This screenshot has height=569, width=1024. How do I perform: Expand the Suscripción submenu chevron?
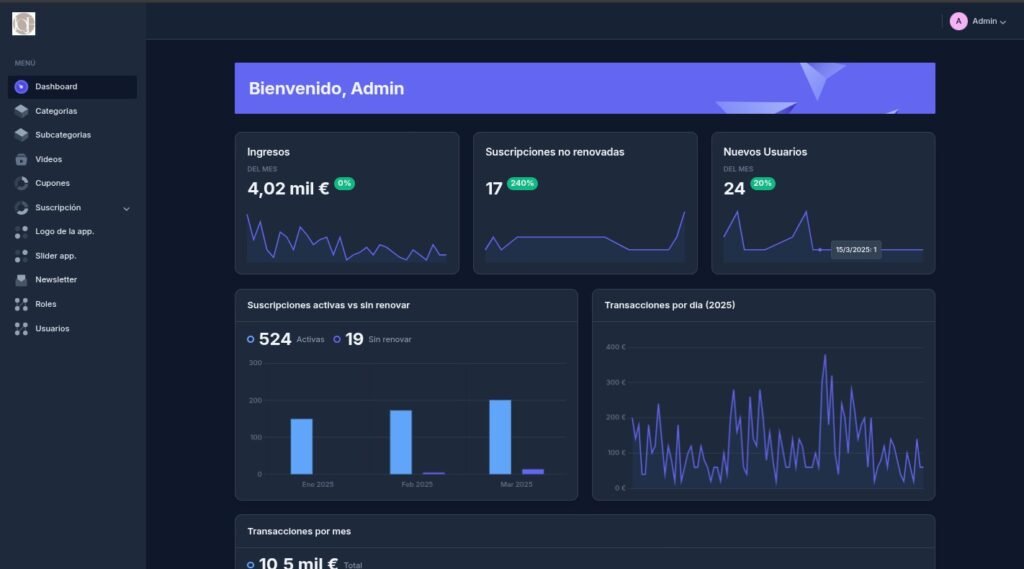[126, 208]
